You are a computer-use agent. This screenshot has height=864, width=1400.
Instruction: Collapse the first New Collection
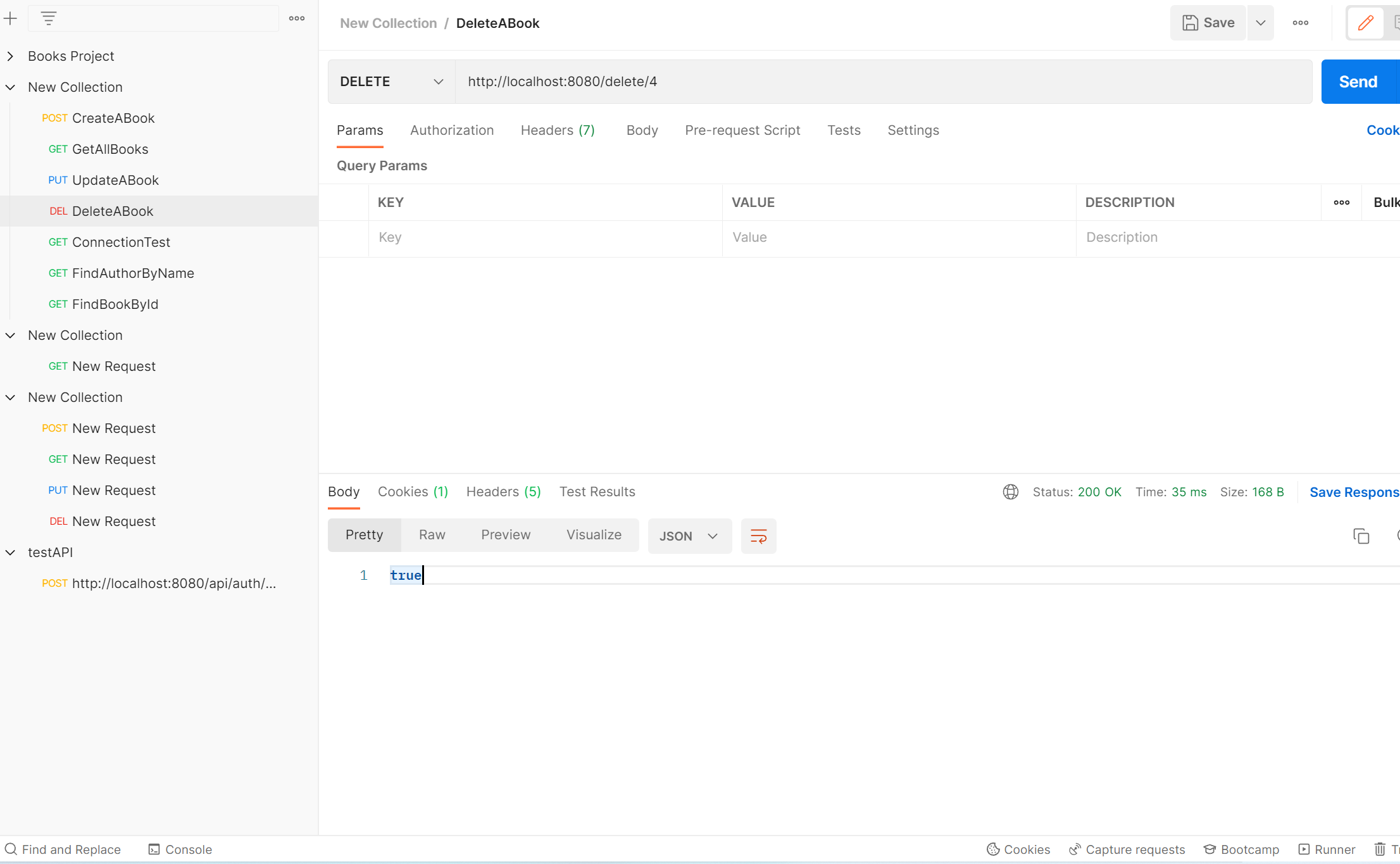pos(10,87)
